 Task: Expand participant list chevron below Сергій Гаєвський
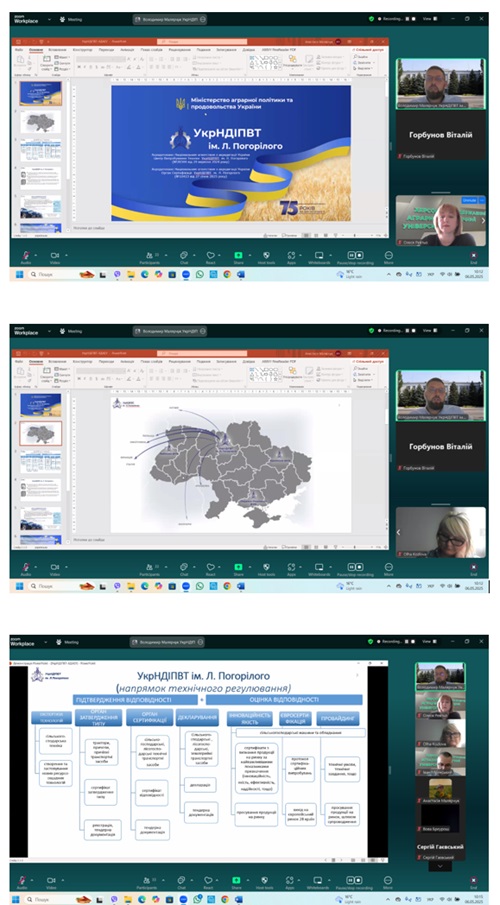coord(441,866)
